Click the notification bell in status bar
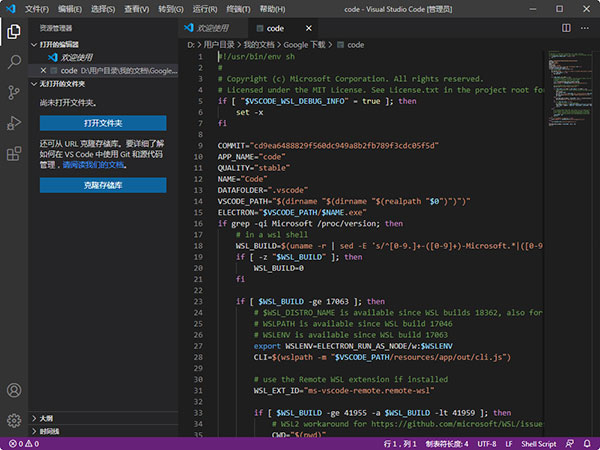Screen dimensions: 600x450 [586, 443]
